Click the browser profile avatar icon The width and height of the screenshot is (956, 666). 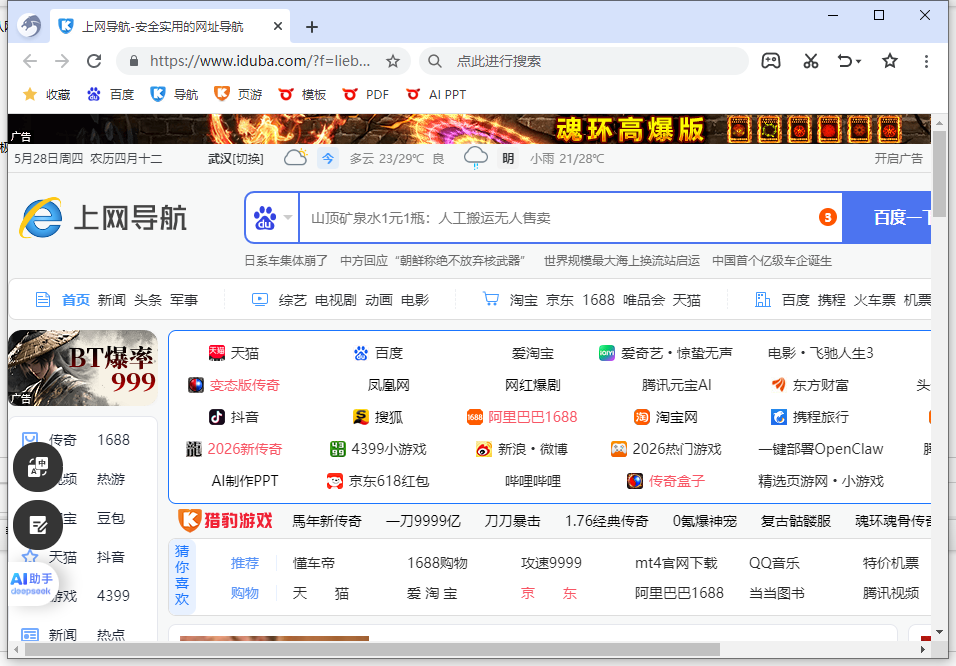(x=29, y=26)
